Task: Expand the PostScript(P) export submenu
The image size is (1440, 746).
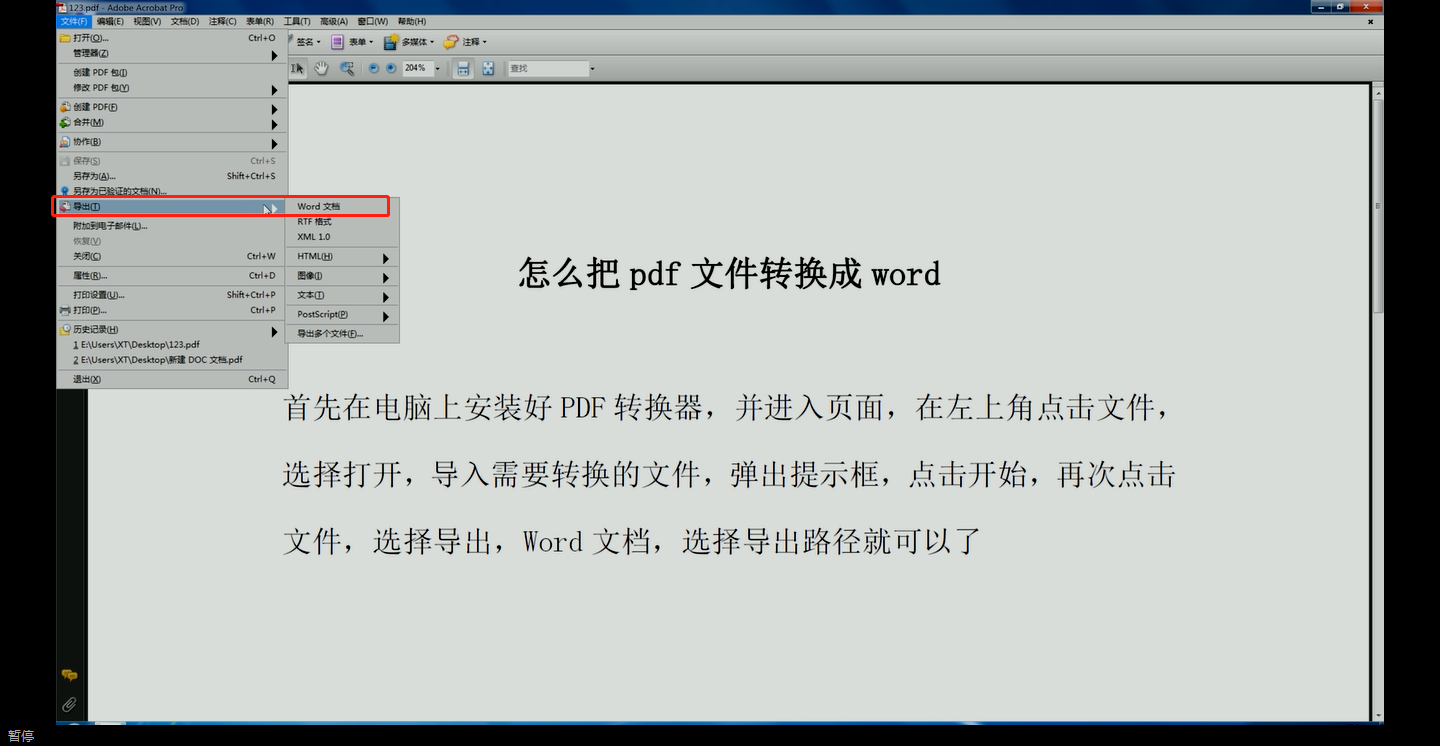Action: (343, 315)
